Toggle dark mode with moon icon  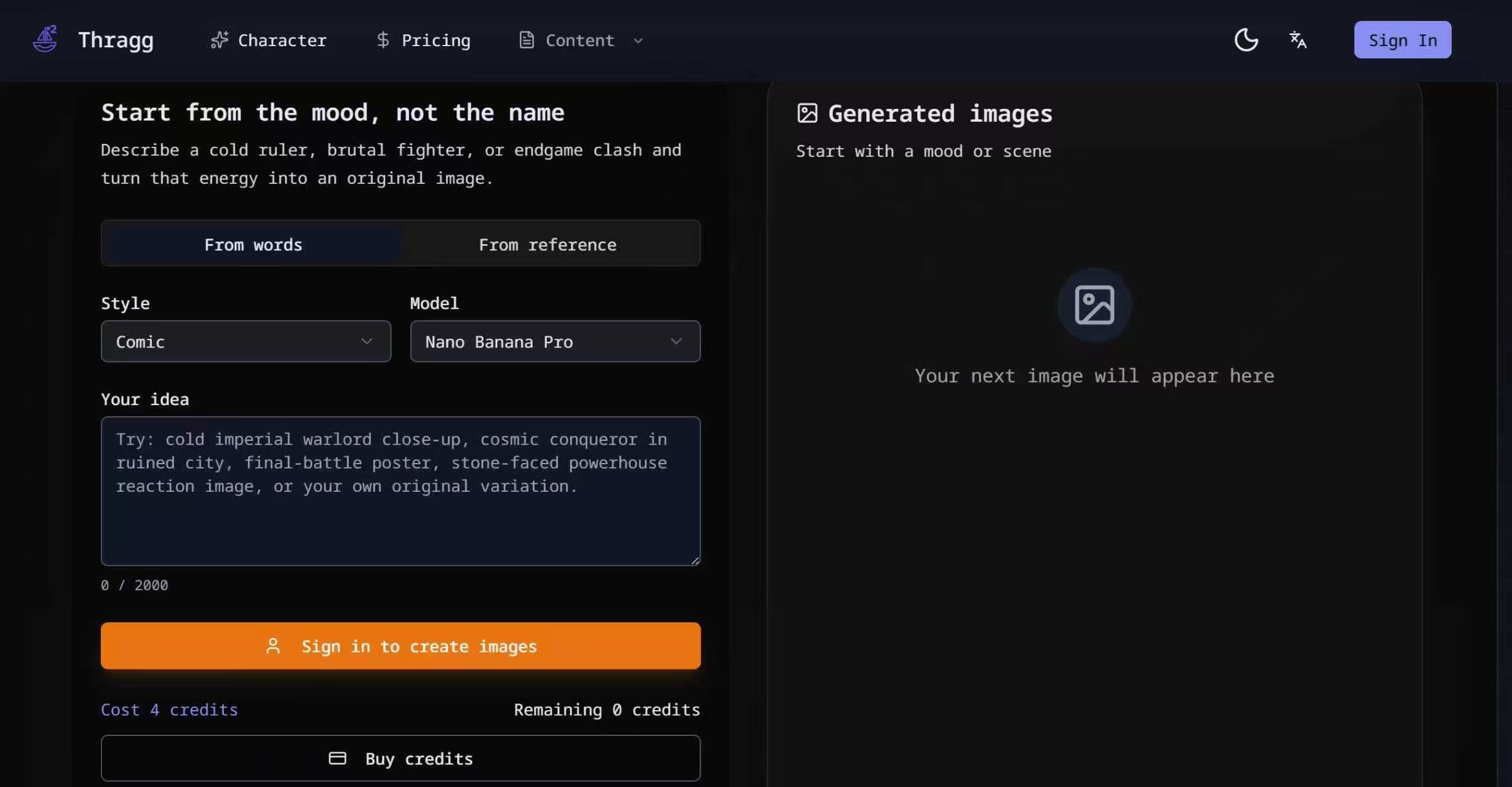point(1246,40)
